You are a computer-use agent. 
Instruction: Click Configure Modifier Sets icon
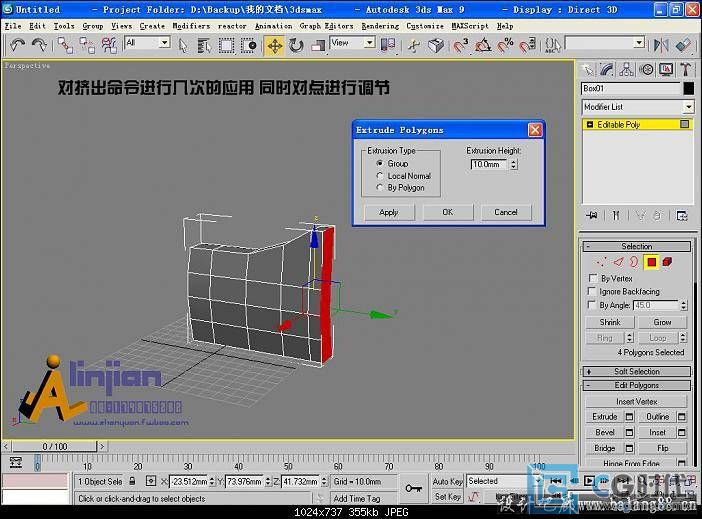(x=682, y=215)
